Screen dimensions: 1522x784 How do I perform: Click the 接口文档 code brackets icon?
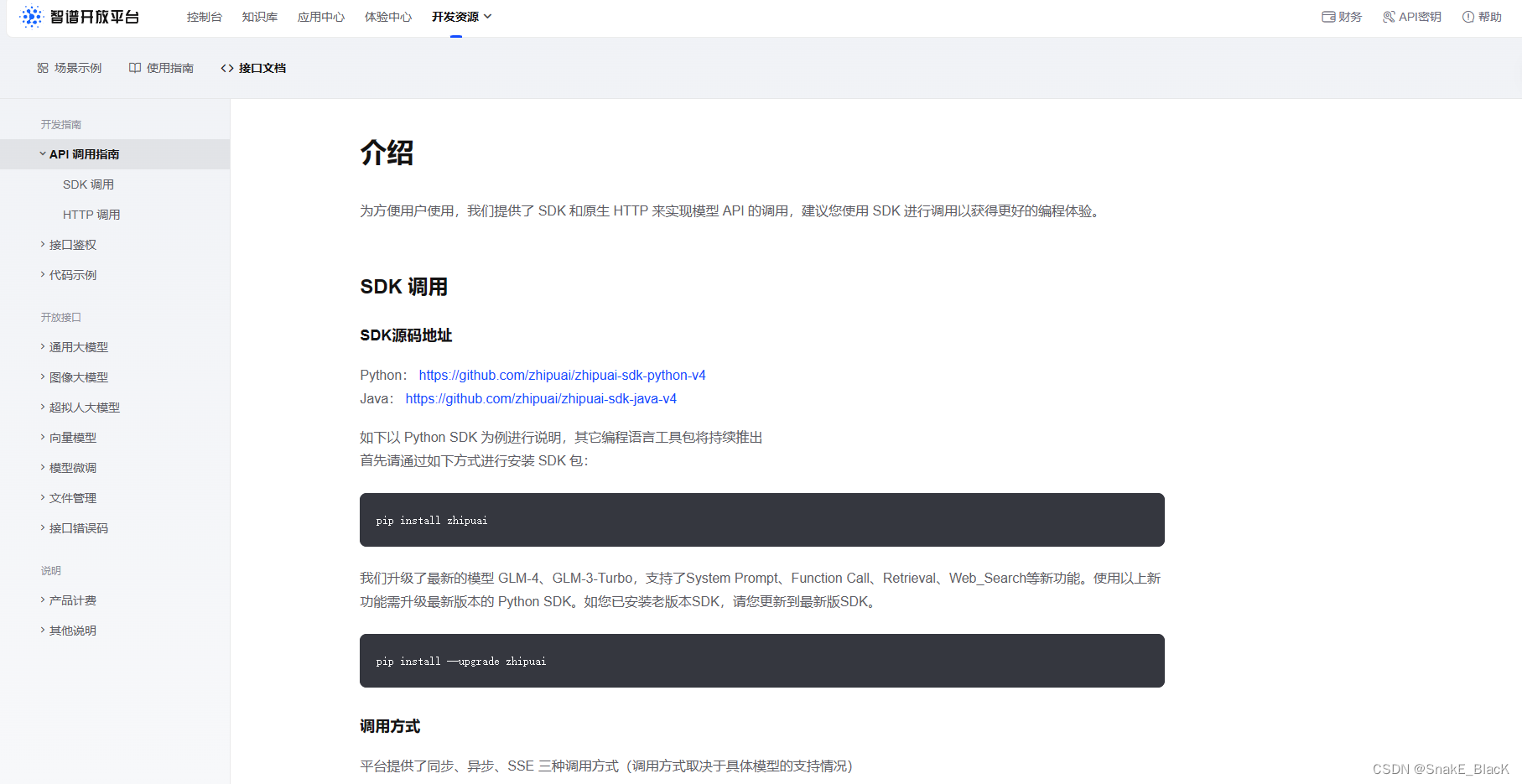click(x=227, y=68)
